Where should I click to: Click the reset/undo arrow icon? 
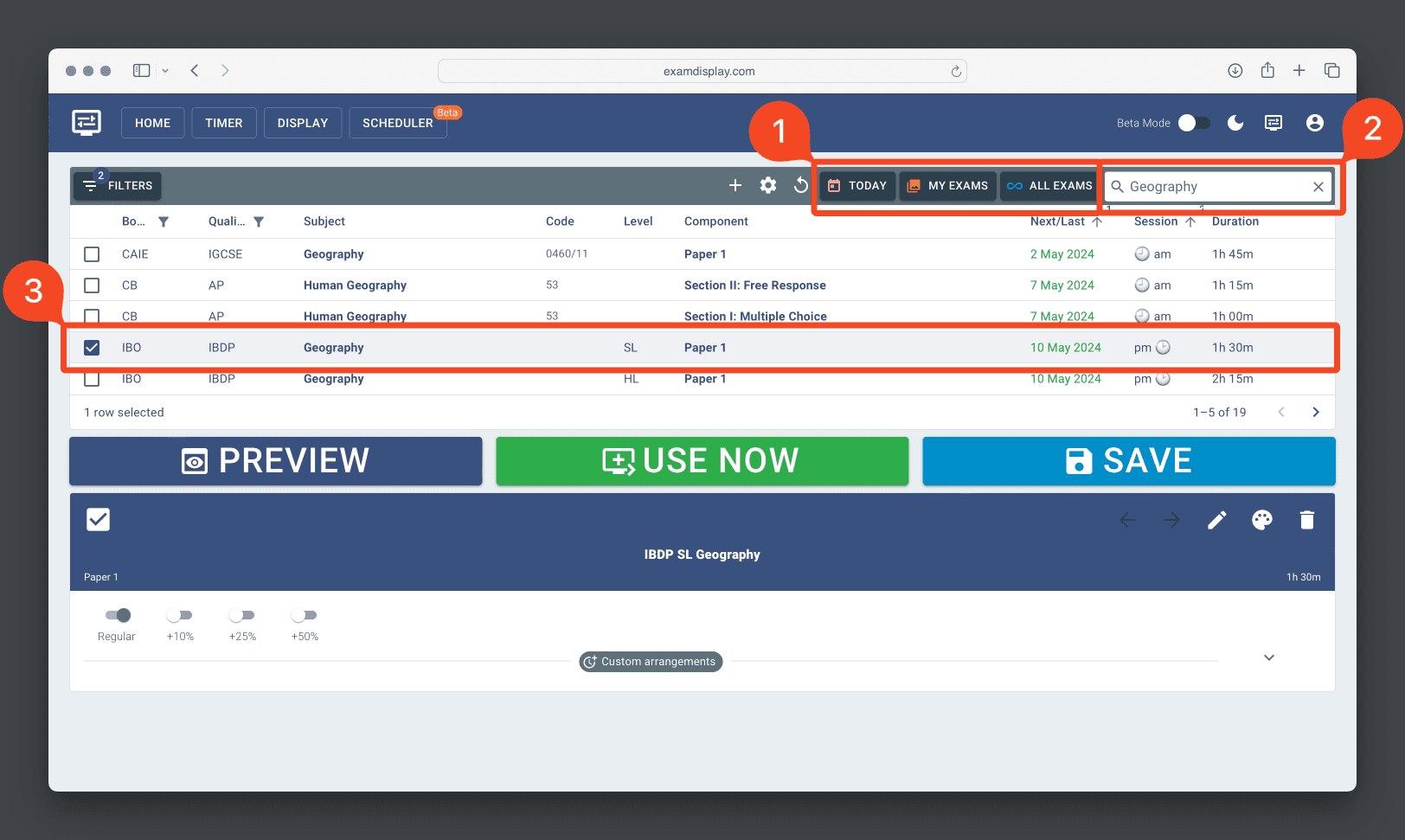click(800, 185)
